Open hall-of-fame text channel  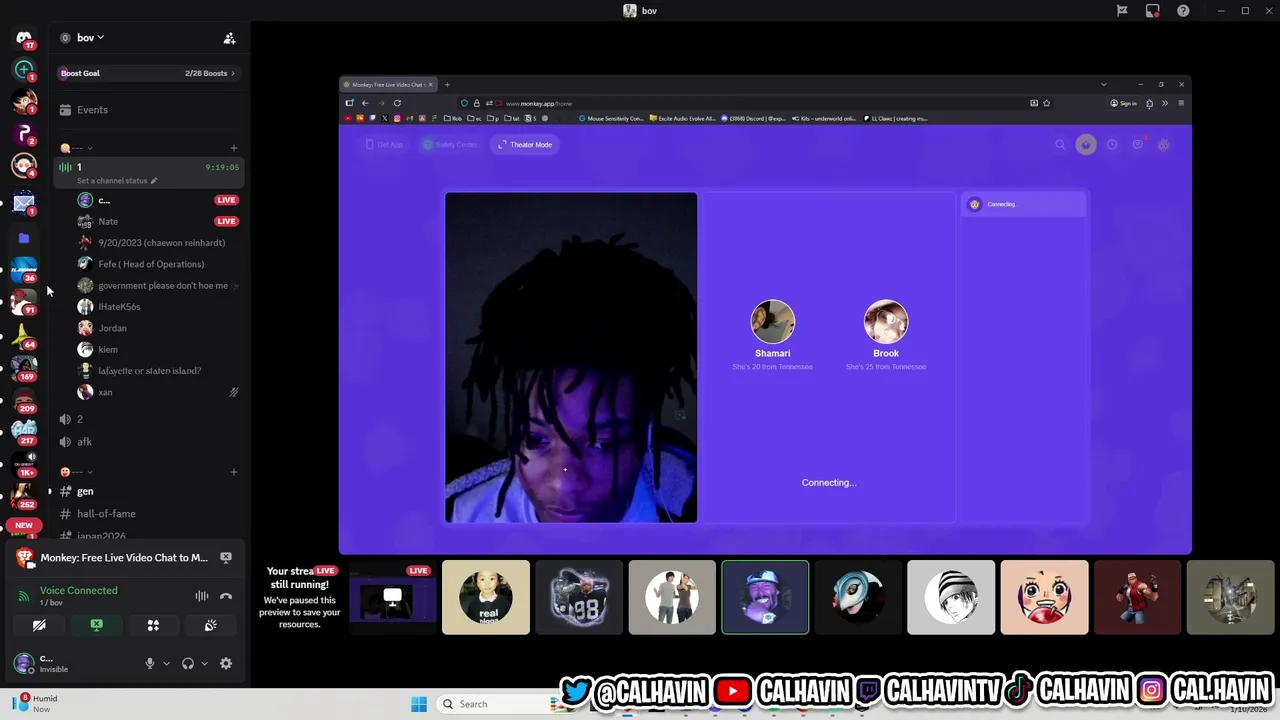(x=149, y=513)
